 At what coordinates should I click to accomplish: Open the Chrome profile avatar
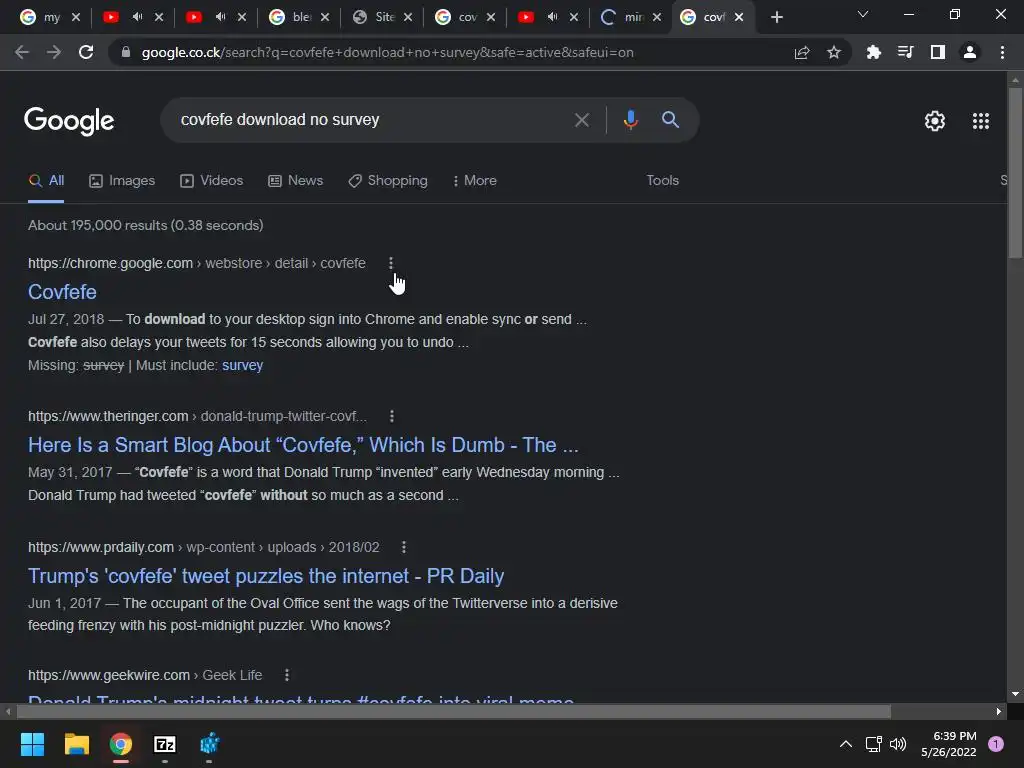click(970, 52)
